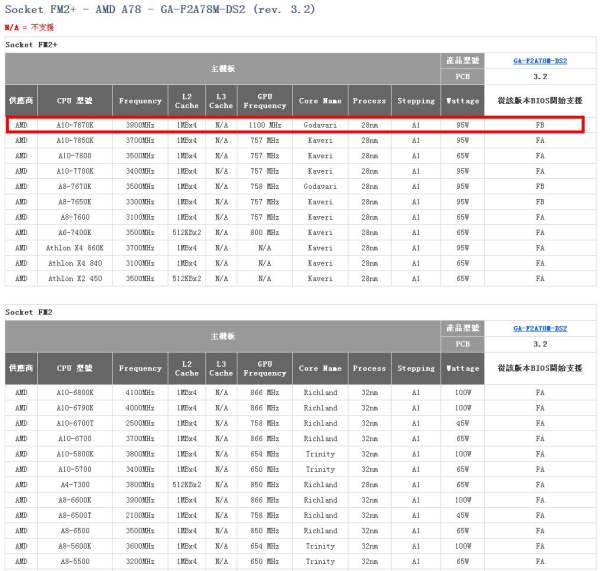Click the Core Name header in FM2+ table
Image resolution: width=600 pixels, height=571 pixels.
pos(320,101)
